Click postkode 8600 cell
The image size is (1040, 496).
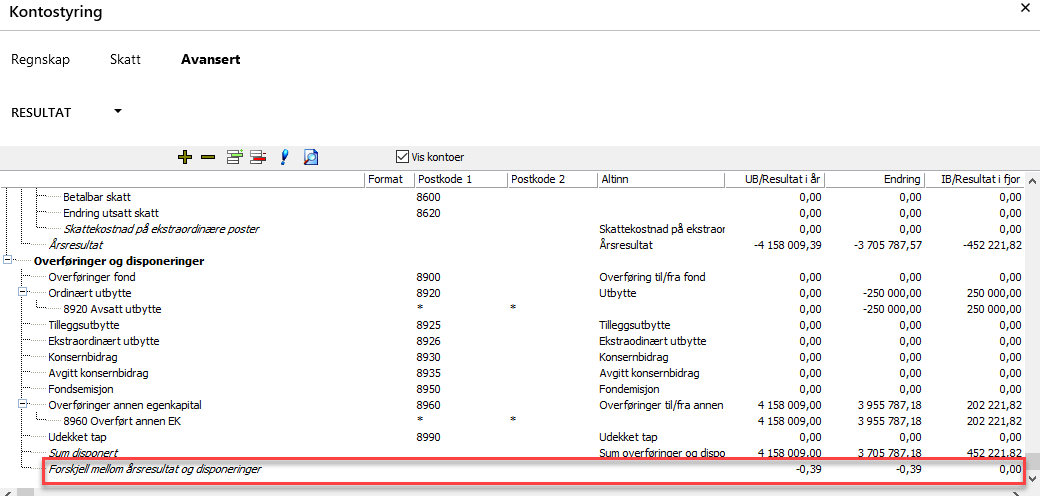(x=428, y=197)
